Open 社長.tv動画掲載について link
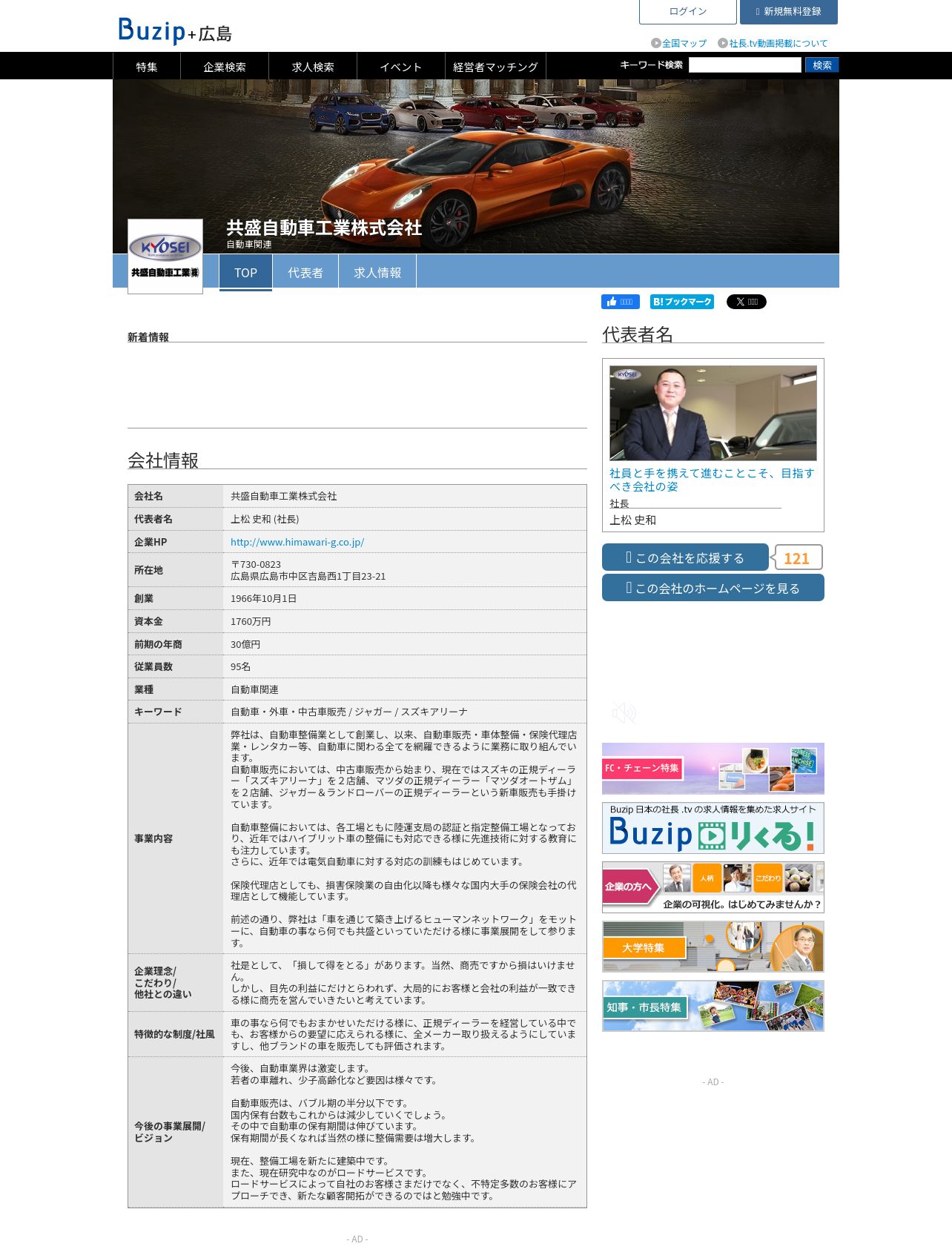Image resolution: width=952 pixels, height=1255 pixels. coord(779,44)
